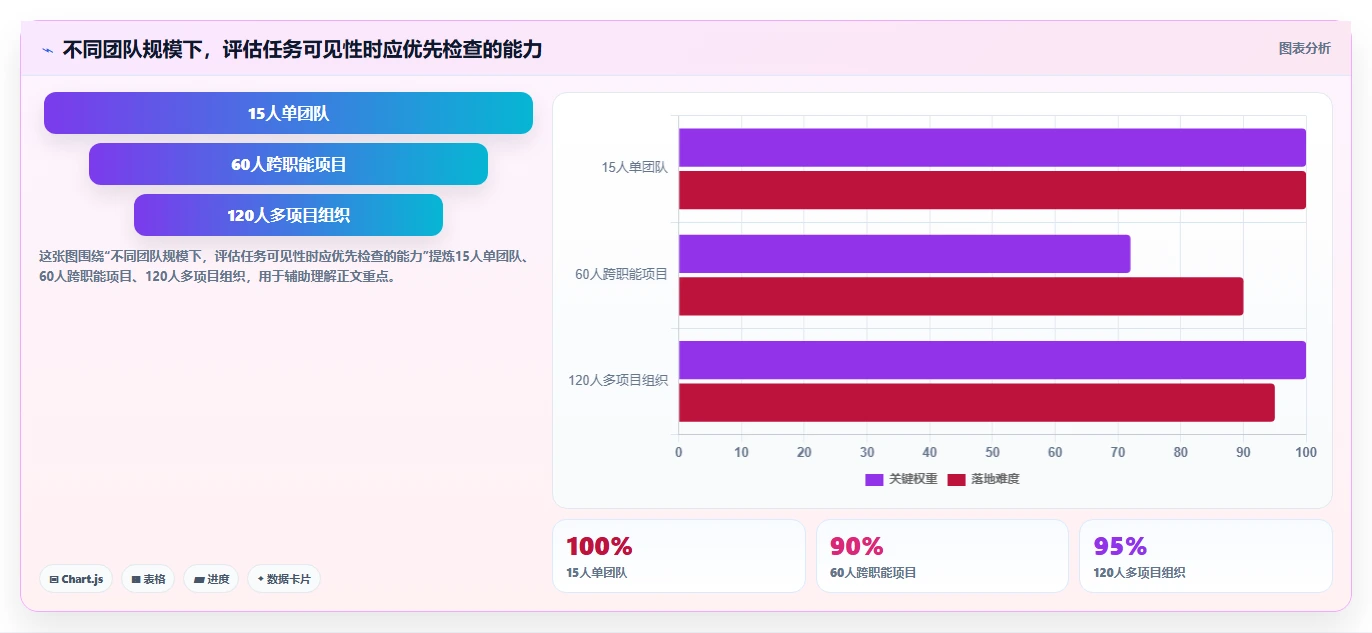Click the 15人单团队 y-axis label
Image resolution: width=1372 pixels, height=633 pixels.
click(634, 168)
